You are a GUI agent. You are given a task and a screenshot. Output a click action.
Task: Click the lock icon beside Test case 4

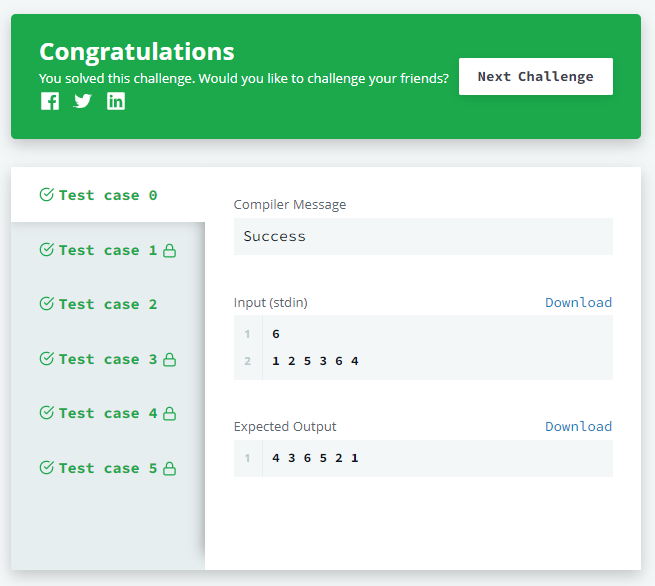[x=169, y=413]
